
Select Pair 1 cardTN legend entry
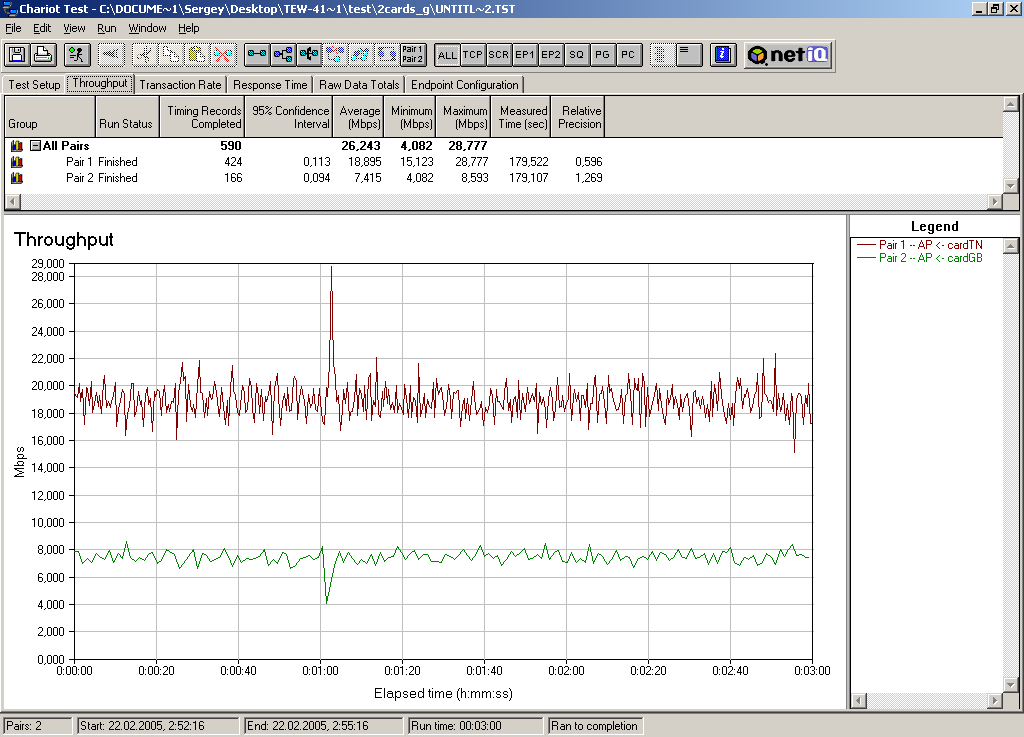point(930,245)
